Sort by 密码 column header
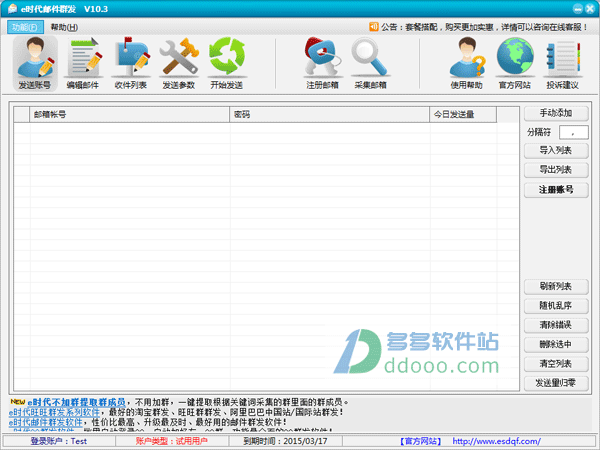Screen dimensions: 600x450 click(x=329, y=114)
